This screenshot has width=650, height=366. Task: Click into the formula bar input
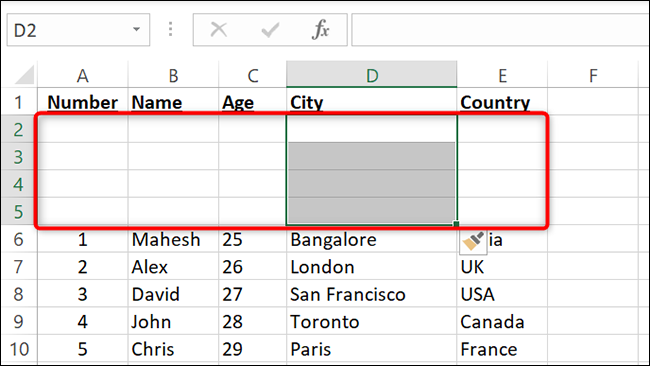coord(500,30)
